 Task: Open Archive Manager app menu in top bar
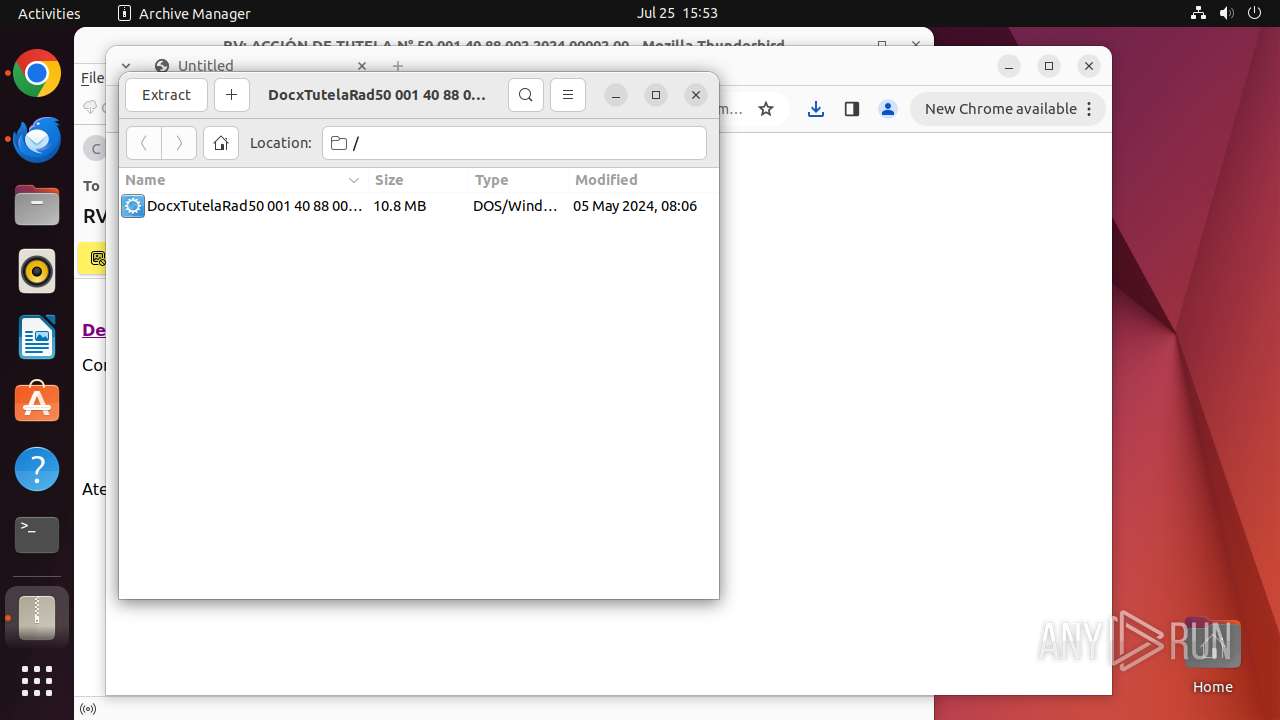(x=184, y=13)
